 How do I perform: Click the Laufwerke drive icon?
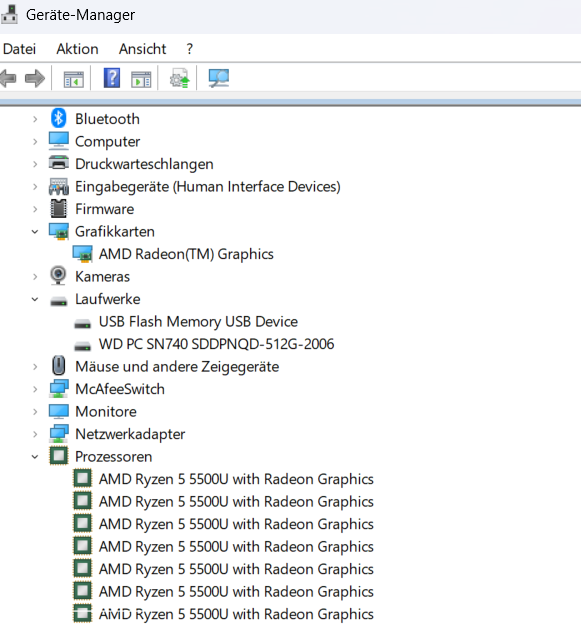(59, 301)
